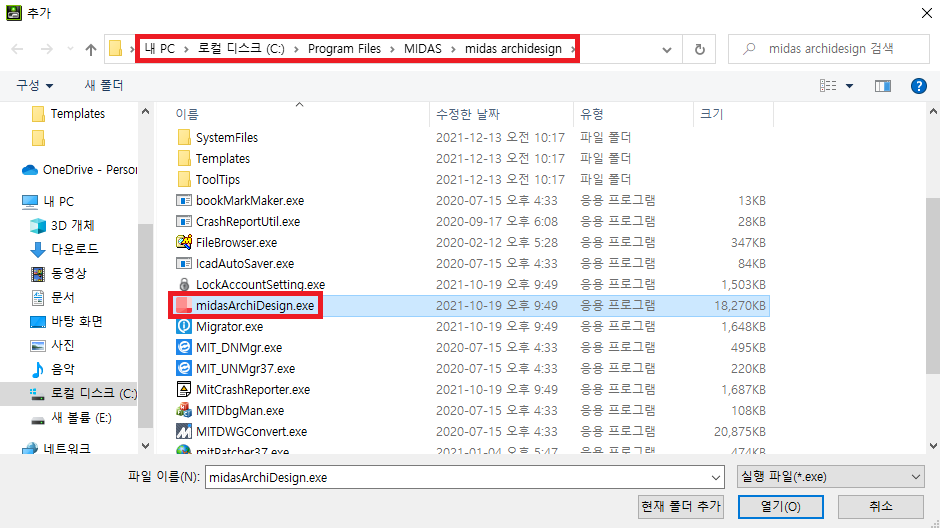The height and width of the screenshot is (528, 940).
Task: Select the Migrator.exe file icon
Action: [x=183, y=326]
